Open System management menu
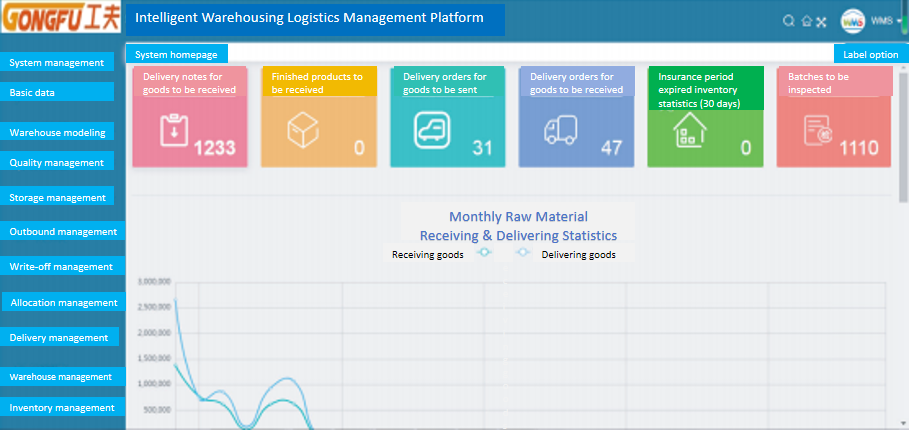This screenshot has width=909, height=431. 57,62
